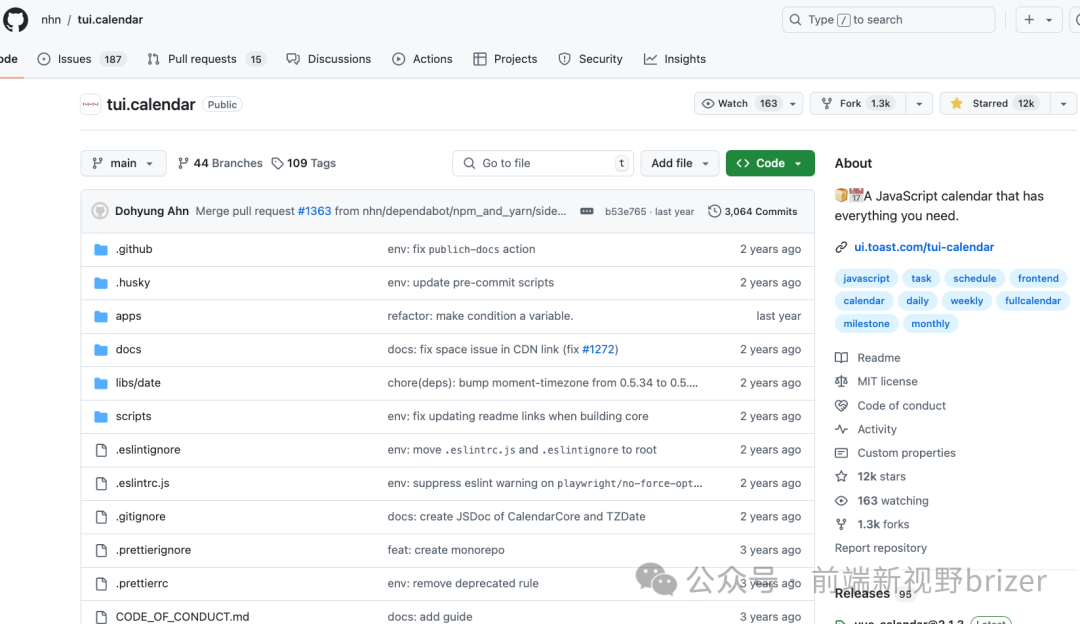This screenshot has width=1080, height=624.
Task: Open the javascript topic tag
Action: click(x=866, y=278)
